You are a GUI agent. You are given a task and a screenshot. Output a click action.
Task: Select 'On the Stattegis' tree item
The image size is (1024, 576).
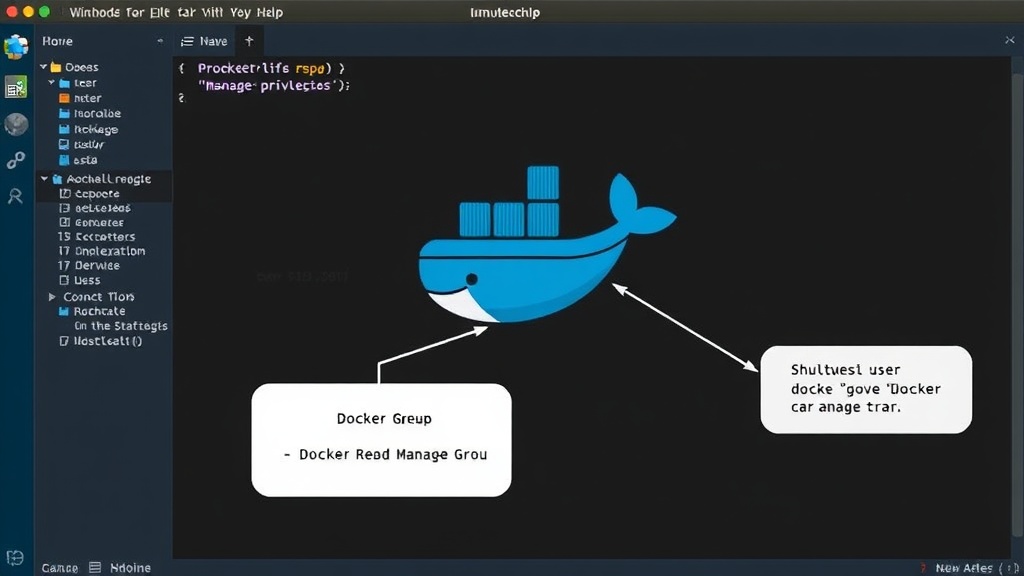(121, 326)
